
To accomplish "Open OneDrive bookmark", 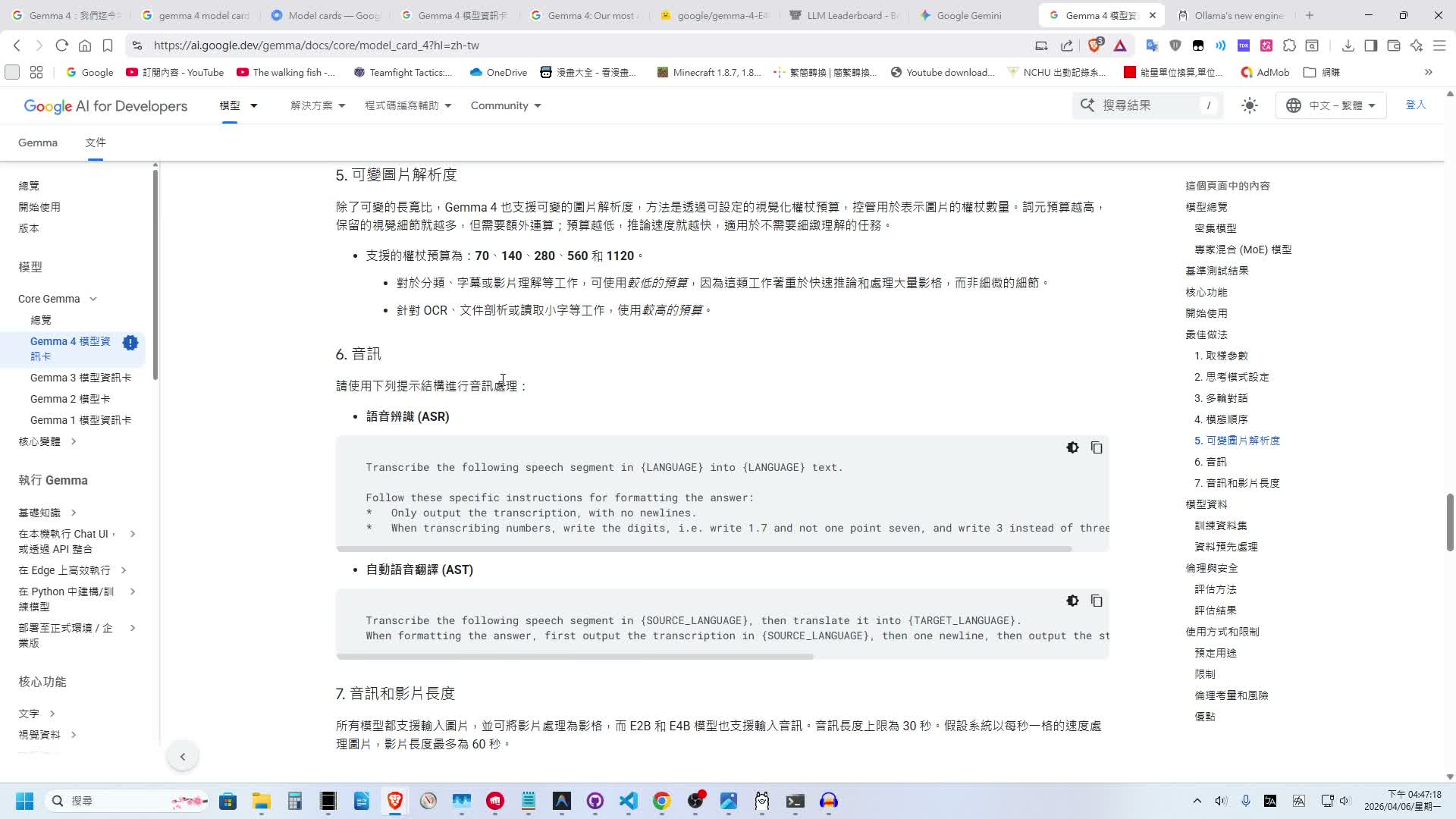I will pos(498,72).
